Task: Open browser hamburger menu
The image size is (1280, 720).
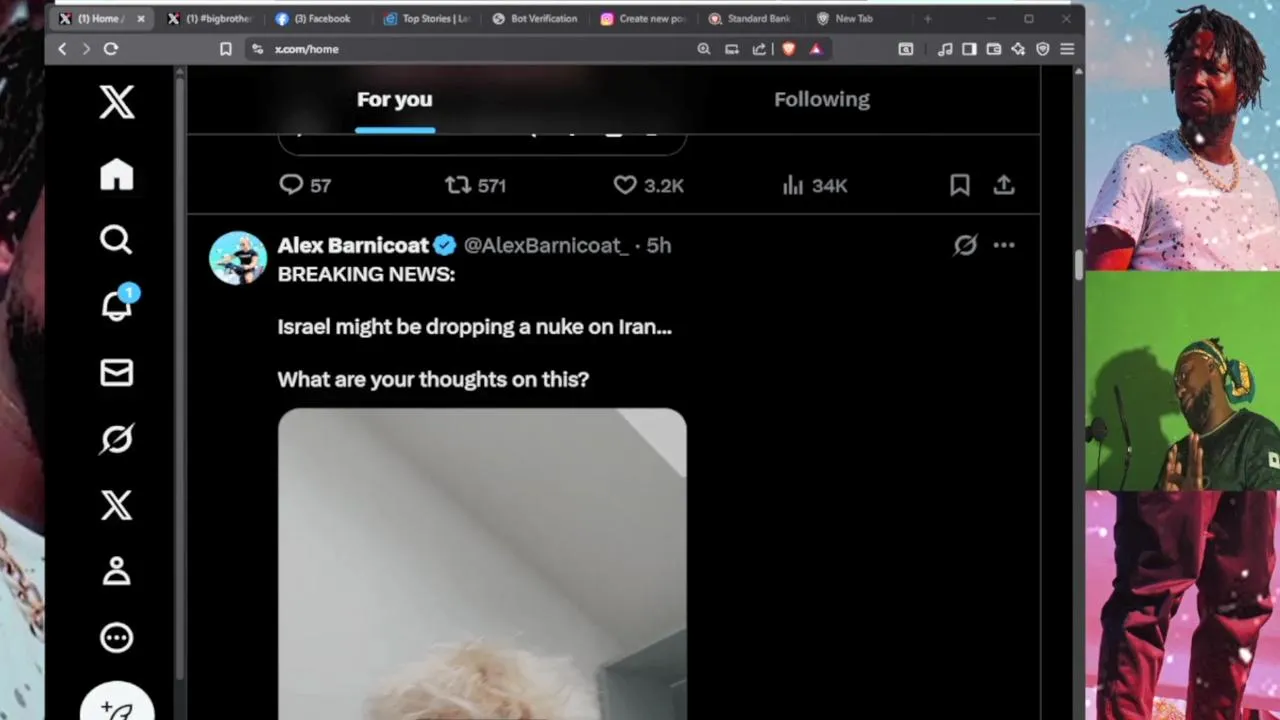Action: 1067,49
